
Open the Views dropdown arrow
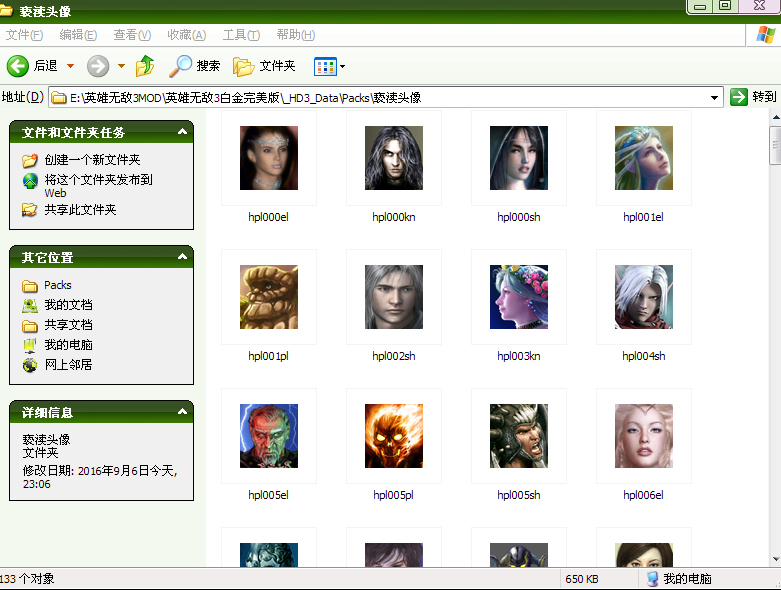click(343, 67)
